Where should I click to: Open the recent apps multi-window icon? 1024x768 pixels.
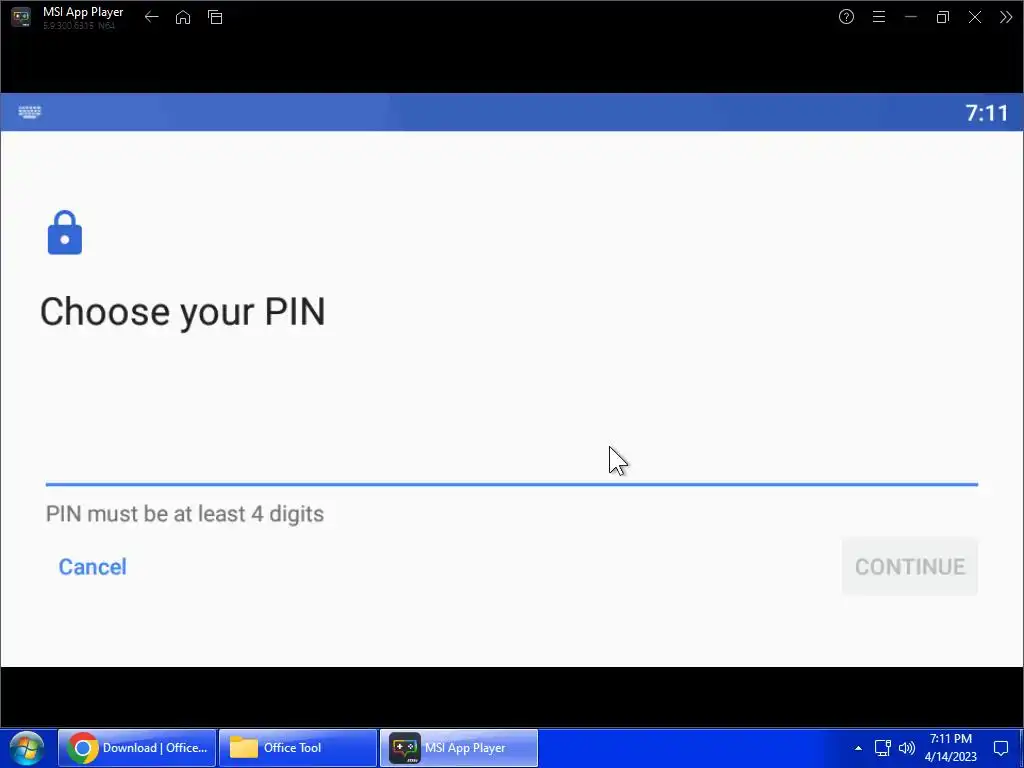pos(215,17)
